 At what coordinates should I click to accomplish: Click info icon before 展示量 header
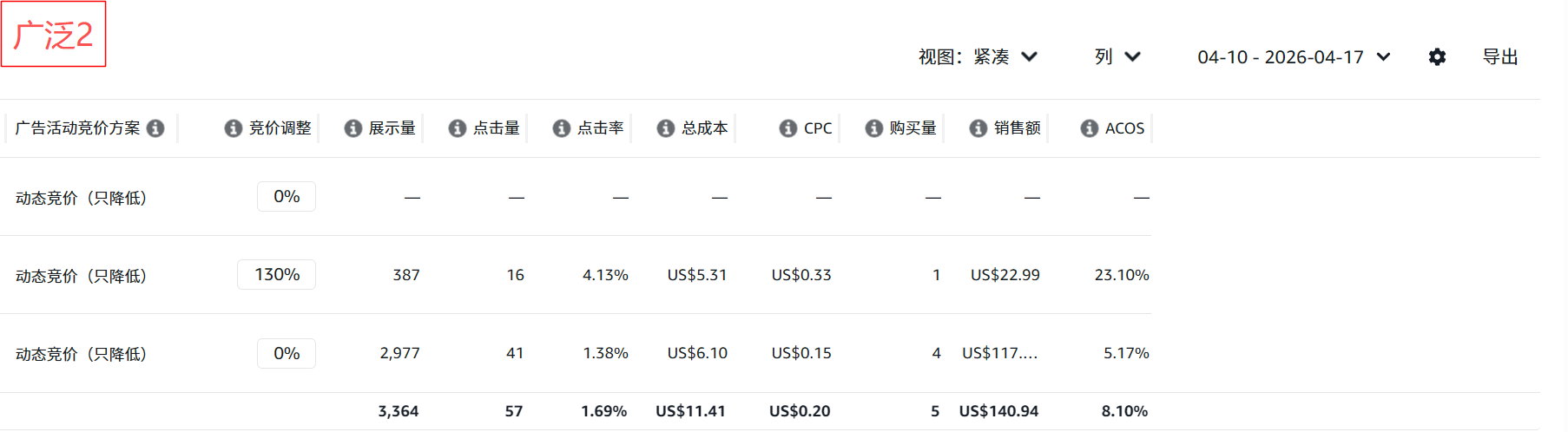352,128
